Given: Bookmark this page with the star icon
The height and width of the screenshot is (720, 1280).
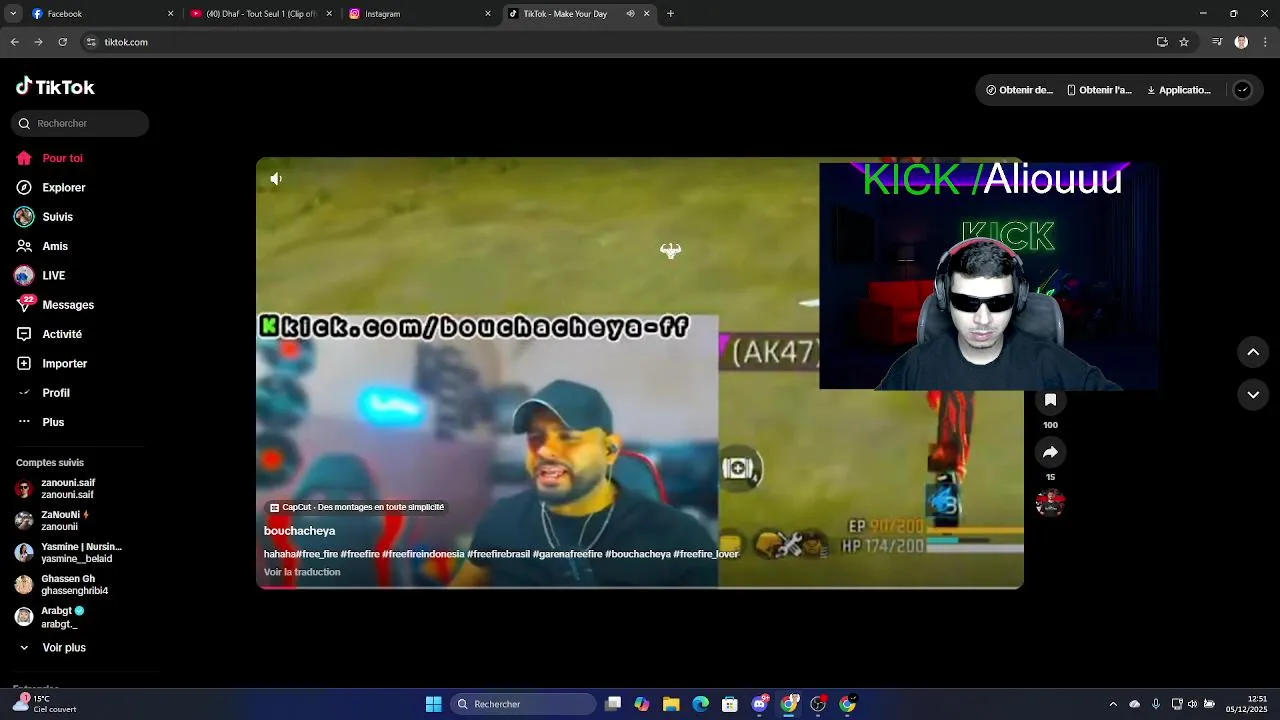Looking at the screenshot, I should click(x=1184, y=42).
